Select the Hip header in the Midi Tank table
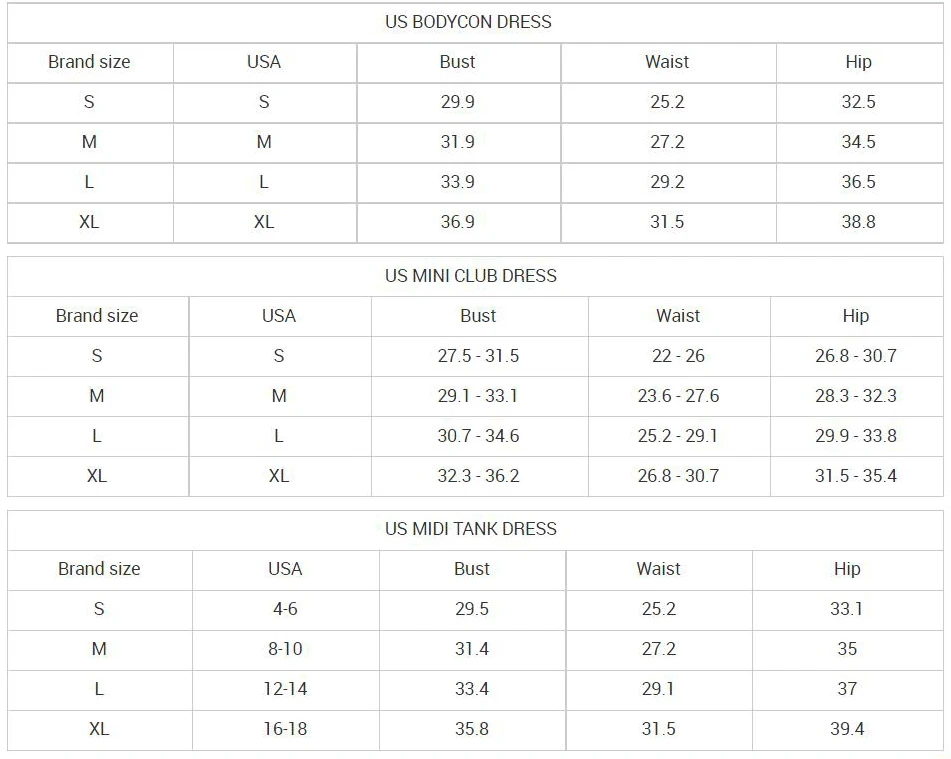The width and height of the screenshot is (951, 759). click(x=846, y=569)
